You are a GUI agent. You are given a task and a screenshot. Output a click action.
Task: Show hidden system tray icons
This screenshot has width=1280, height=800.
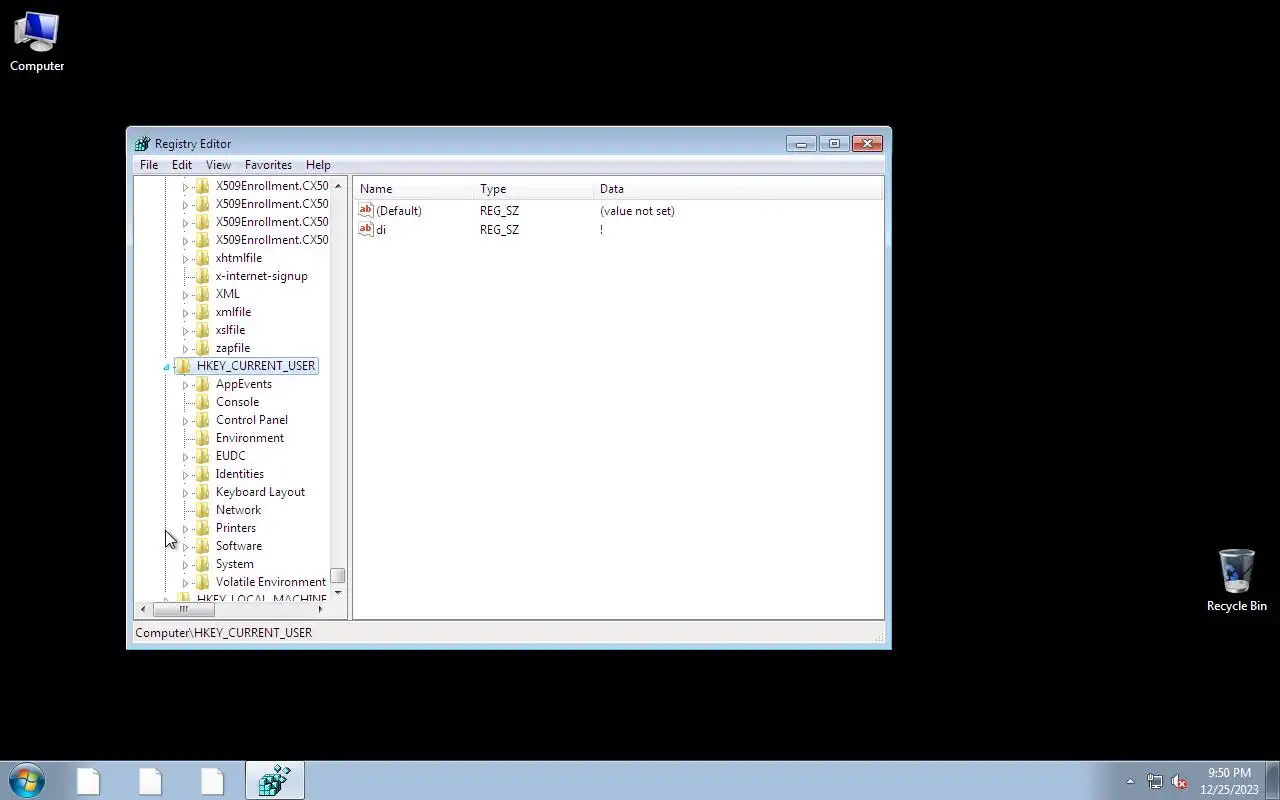coord(1130,781)
